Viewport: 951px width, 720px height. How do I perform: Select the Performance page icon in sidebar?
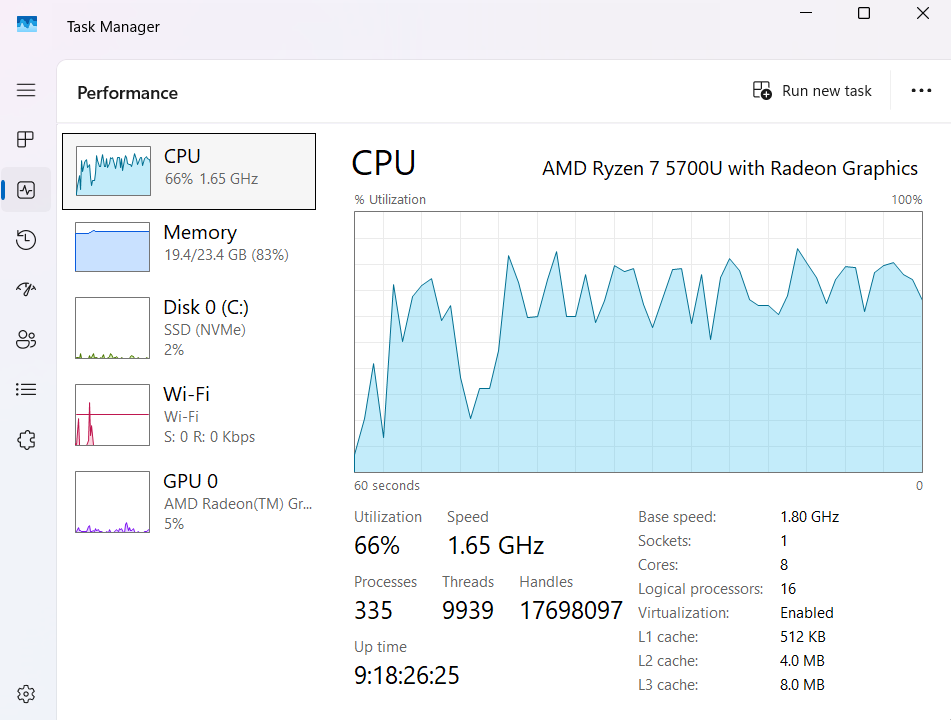(26, 189)
